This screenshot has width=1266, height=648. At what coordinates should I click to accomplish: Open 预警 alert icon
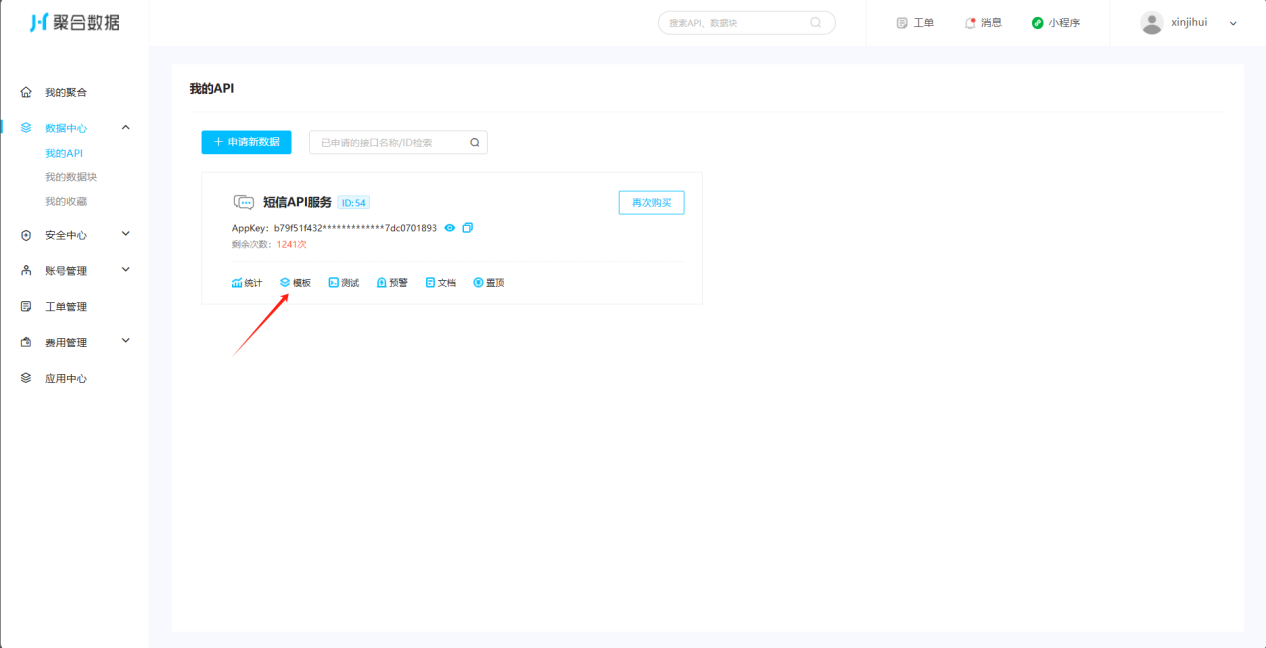tap(382, 283)
